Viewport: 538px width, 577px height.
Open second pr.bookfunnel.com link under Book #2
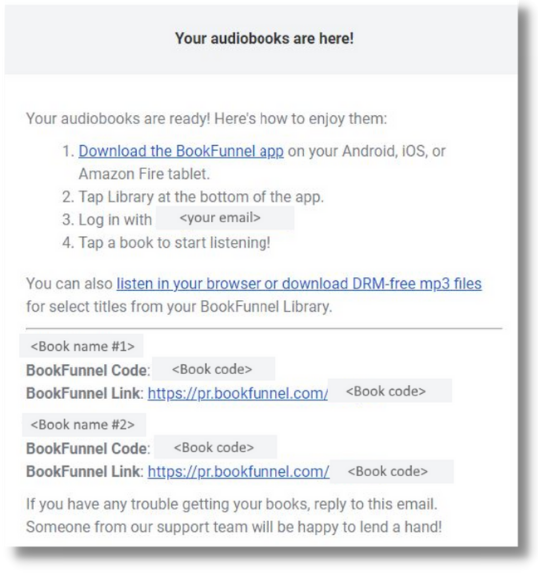tap(238, 471)
